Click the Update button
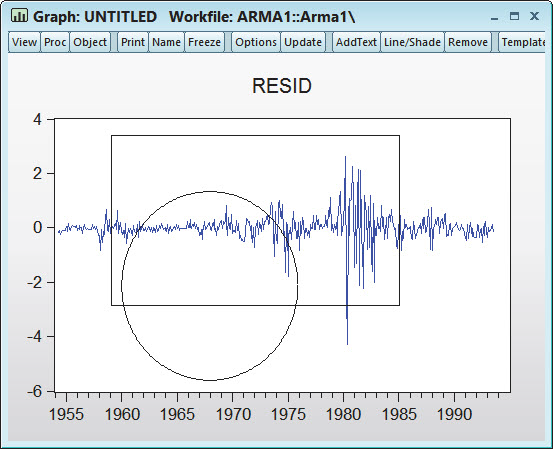Viewport: 553px width, 449px height. [x=303, y=42]
